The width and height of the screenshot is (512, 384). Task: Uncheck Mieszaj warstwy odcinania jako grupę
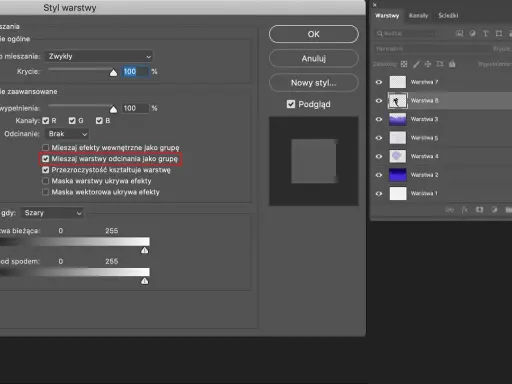46,159
